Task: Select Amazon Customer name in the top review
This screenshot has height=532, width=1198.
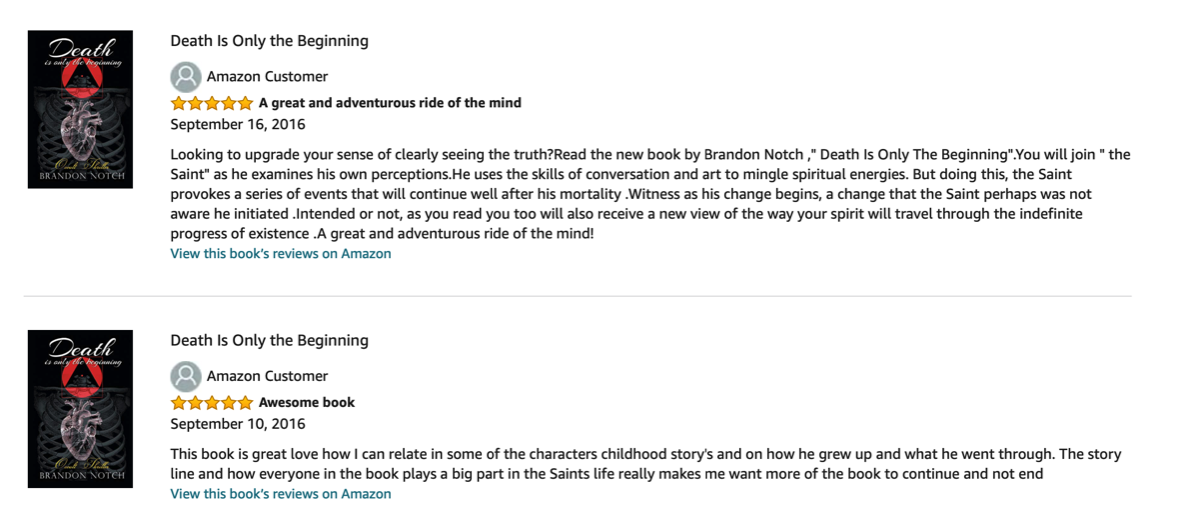Action: [x=267, y=77]
